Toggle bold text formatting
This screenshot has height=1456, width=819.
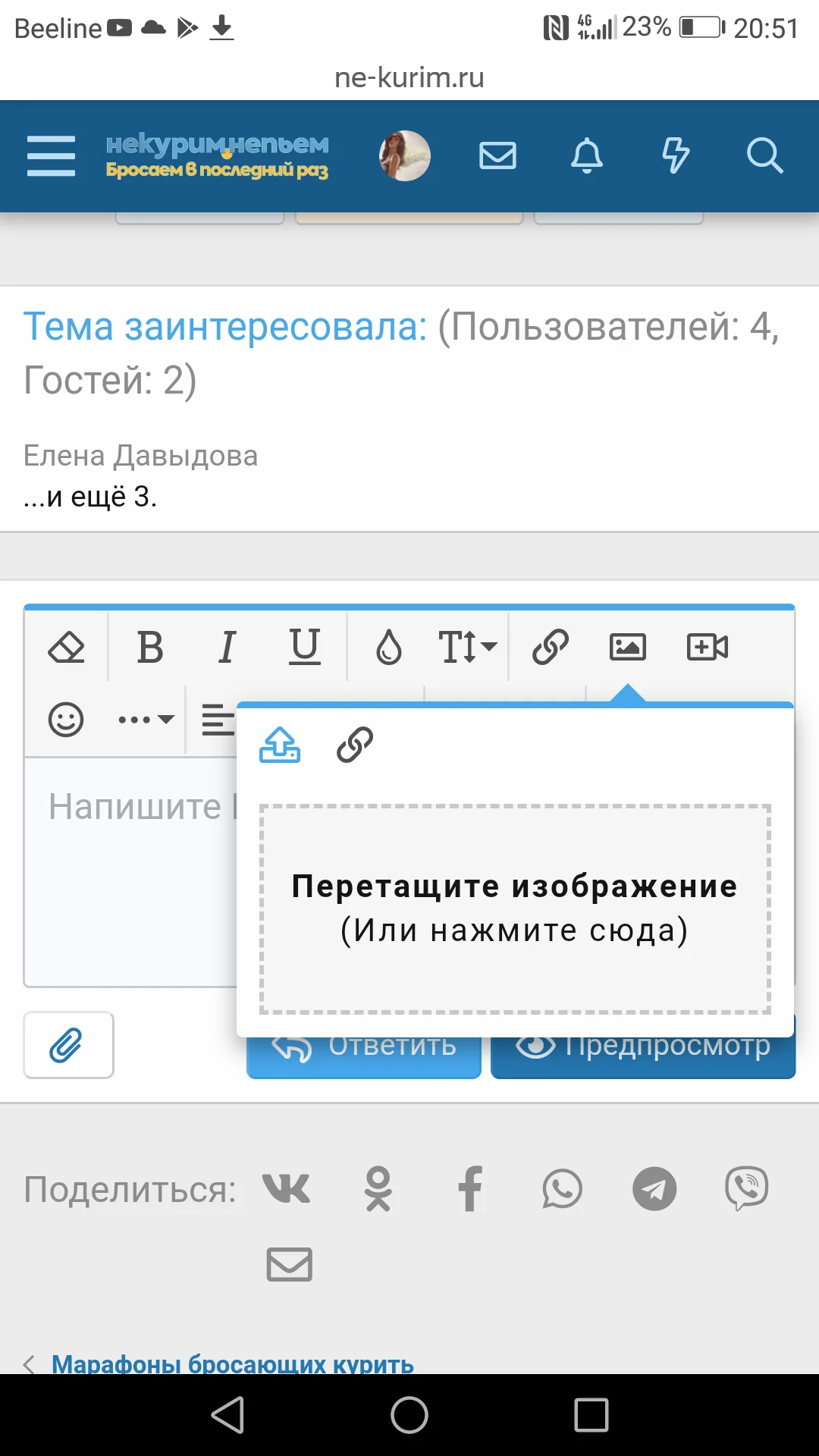[150, 647]
